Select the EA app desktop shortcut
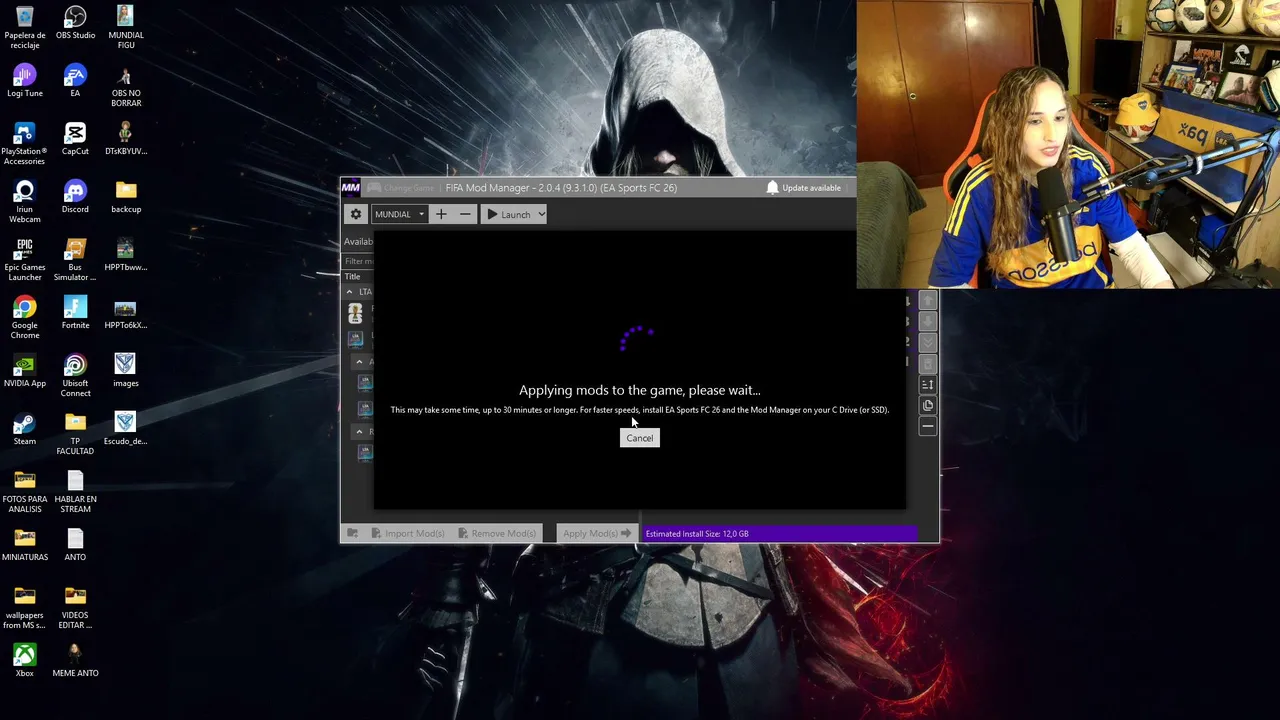Viewport: 1280px width, 720px height. tap(75, 82)
